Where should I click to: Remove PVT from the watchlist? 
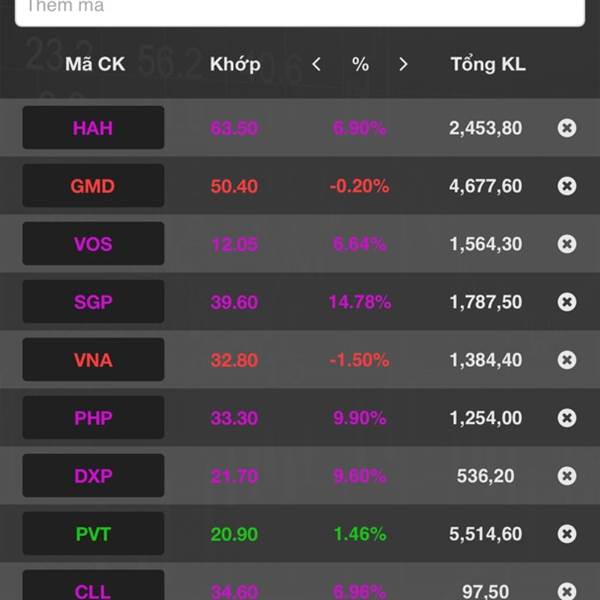(567, 534)
